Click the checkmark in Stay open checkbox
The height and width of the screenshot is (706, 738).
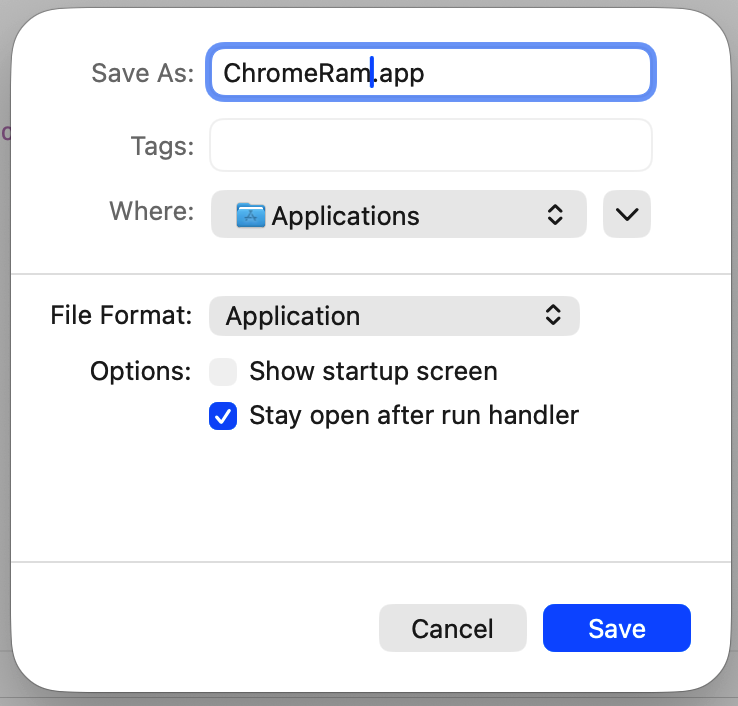tap(223, 416)
